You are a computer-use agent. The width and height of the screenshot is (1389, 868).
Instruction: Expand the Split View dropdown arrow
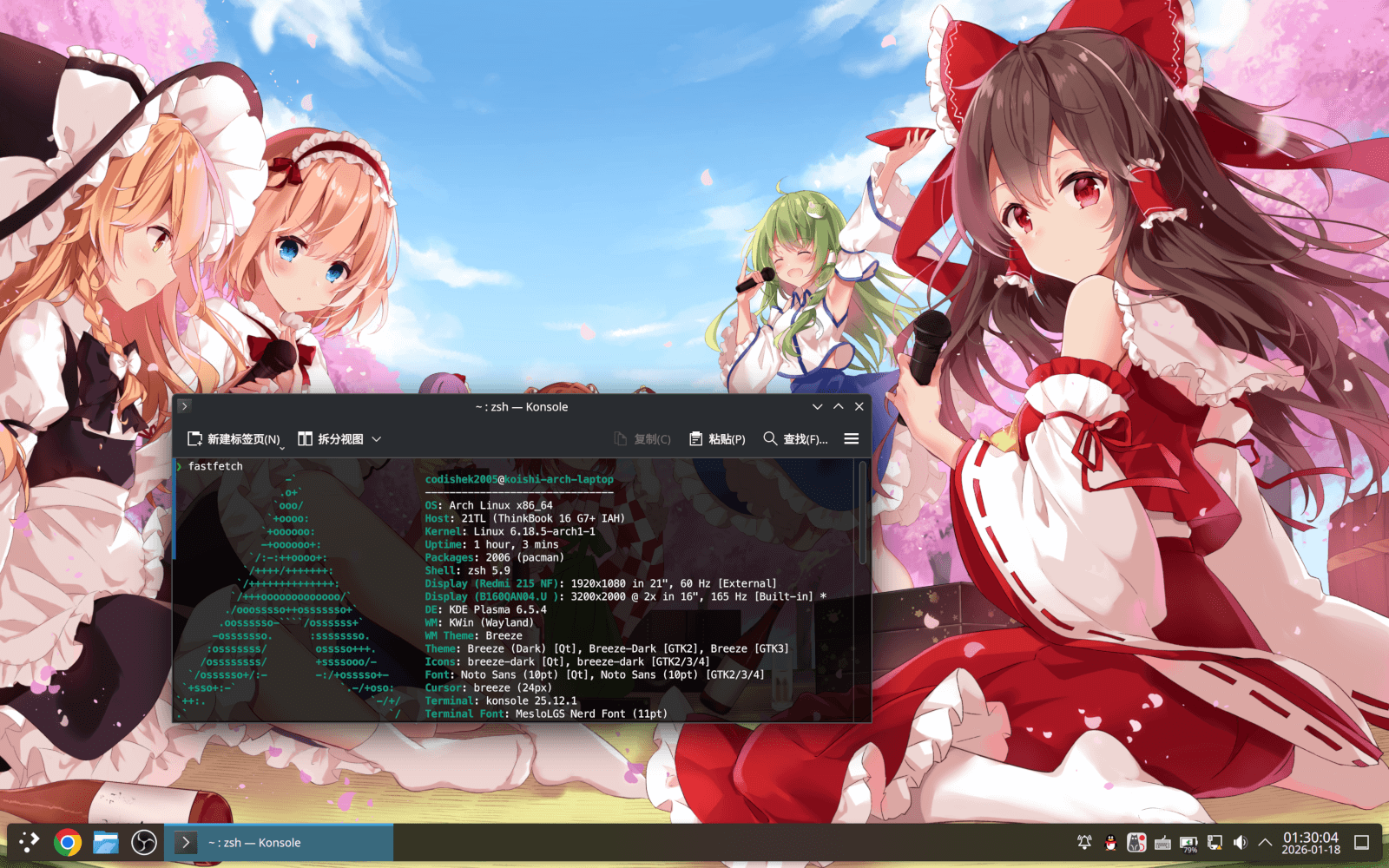(377, 439)
